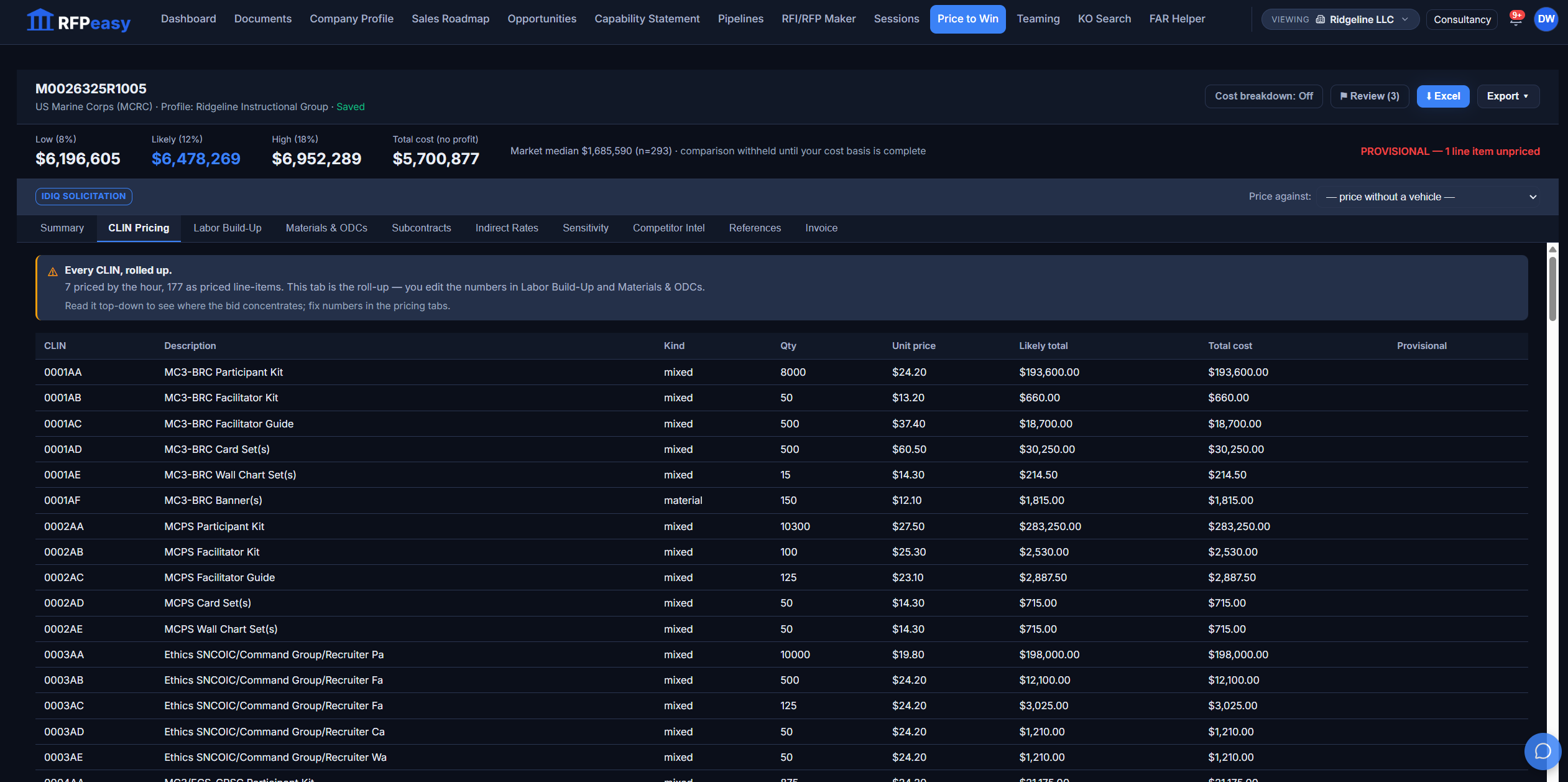Open the Competitor Intel tab
Viewport: 1568px width, 782px height.
pyautogui.click(x=669, y=228)
